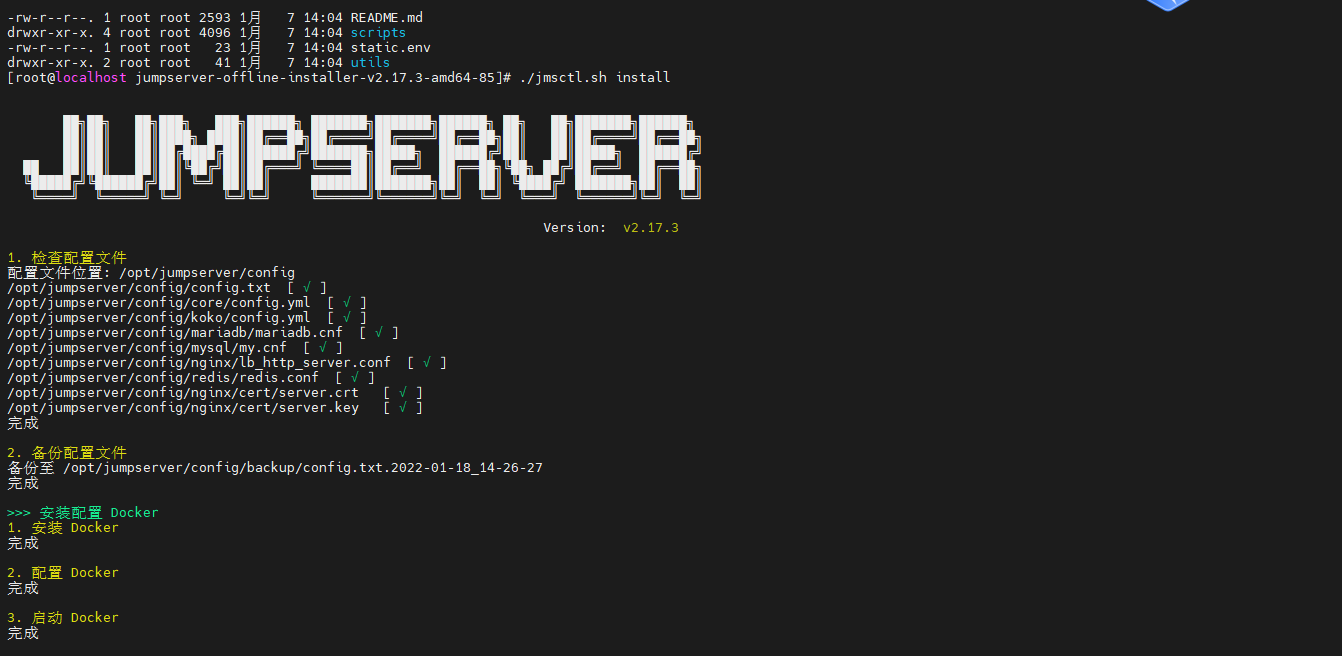
Task: Click the version number v2.17.3
Action: coord(651,227)
